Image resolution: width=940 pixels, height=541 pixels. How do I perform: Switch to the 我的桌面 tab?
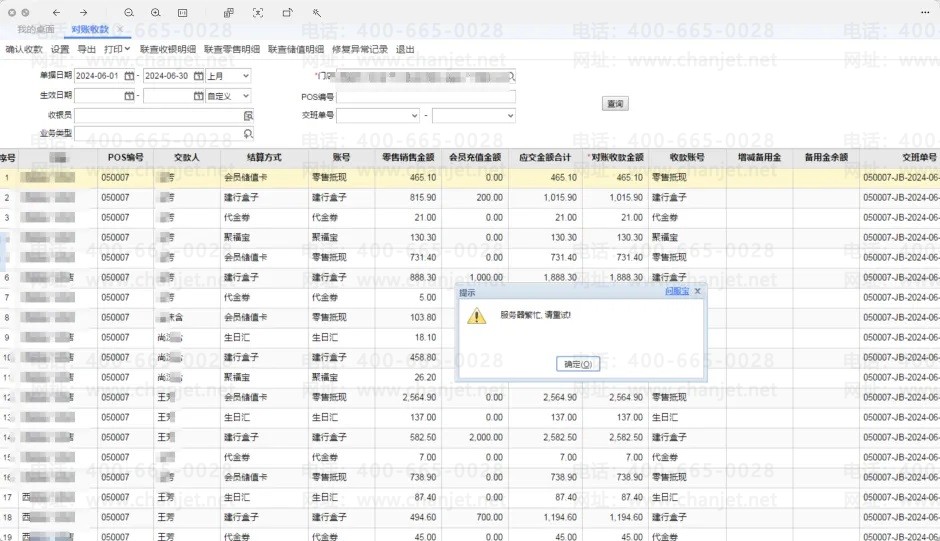point(36,30)
